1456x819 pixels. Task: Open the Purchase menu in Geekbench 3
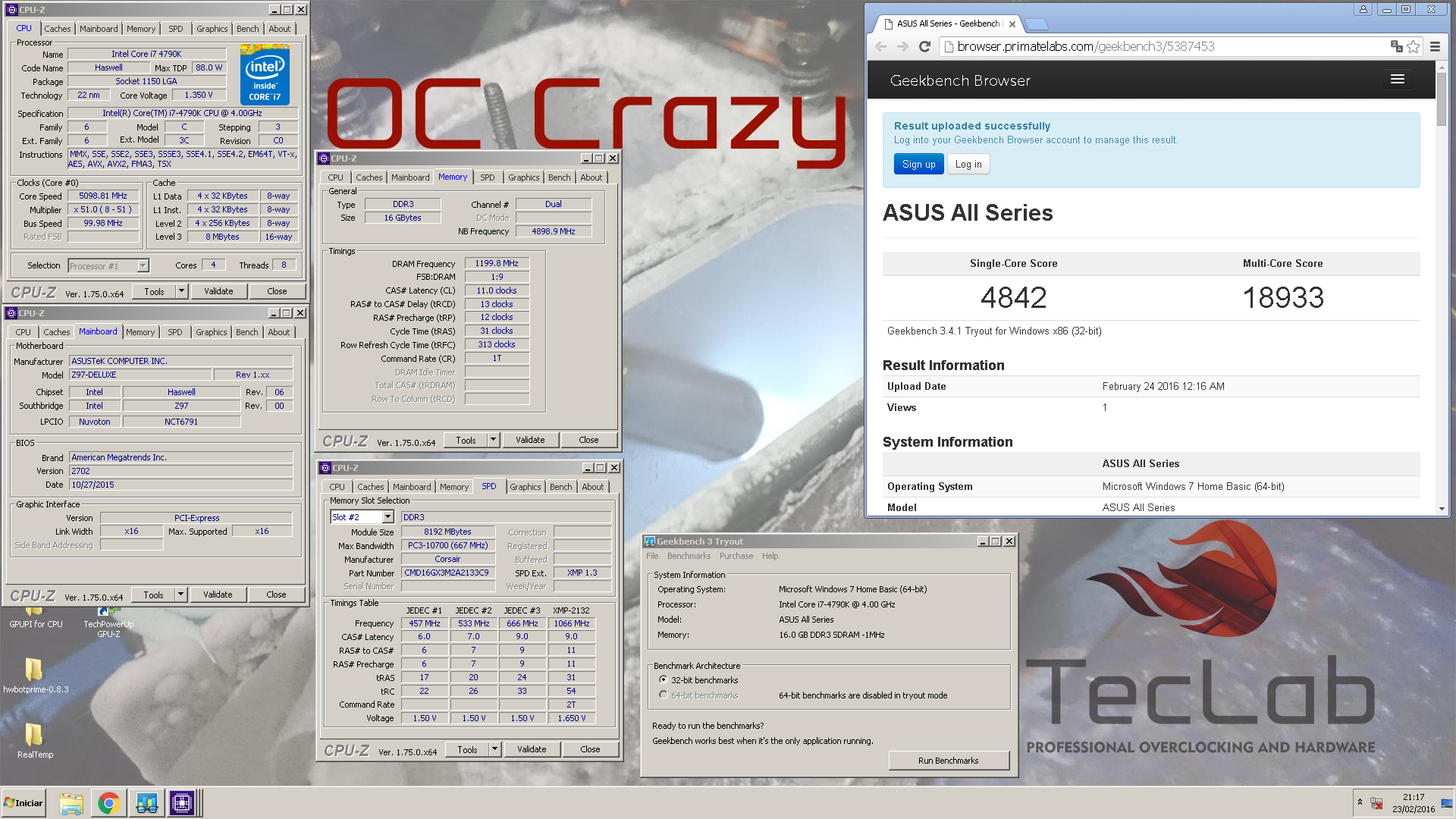pyautogui.click(x=736, y=556)
